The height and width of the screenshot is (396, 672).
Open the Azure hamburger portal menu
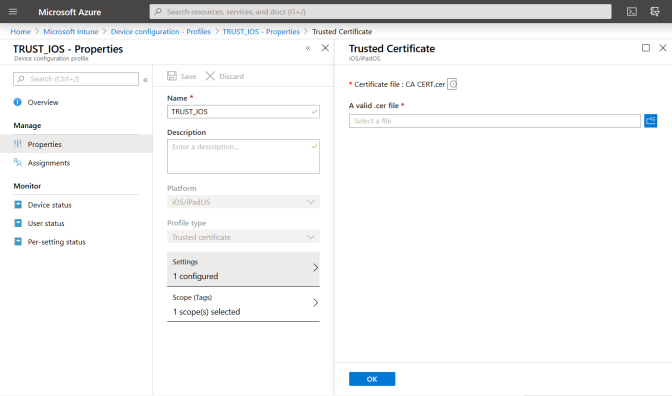pos(13,12)
